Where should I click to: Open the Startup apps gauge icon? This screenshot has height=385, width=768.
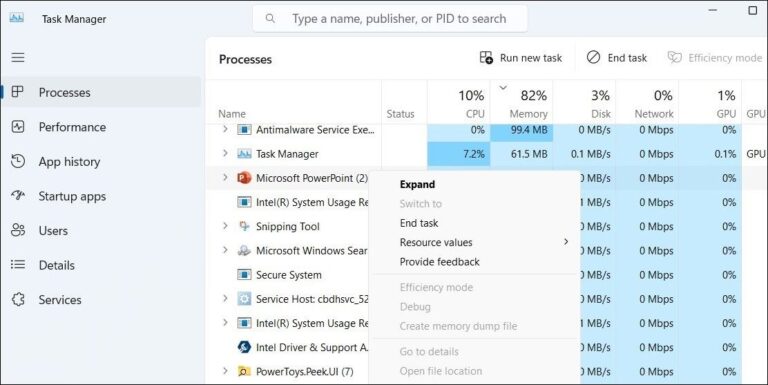18,196
